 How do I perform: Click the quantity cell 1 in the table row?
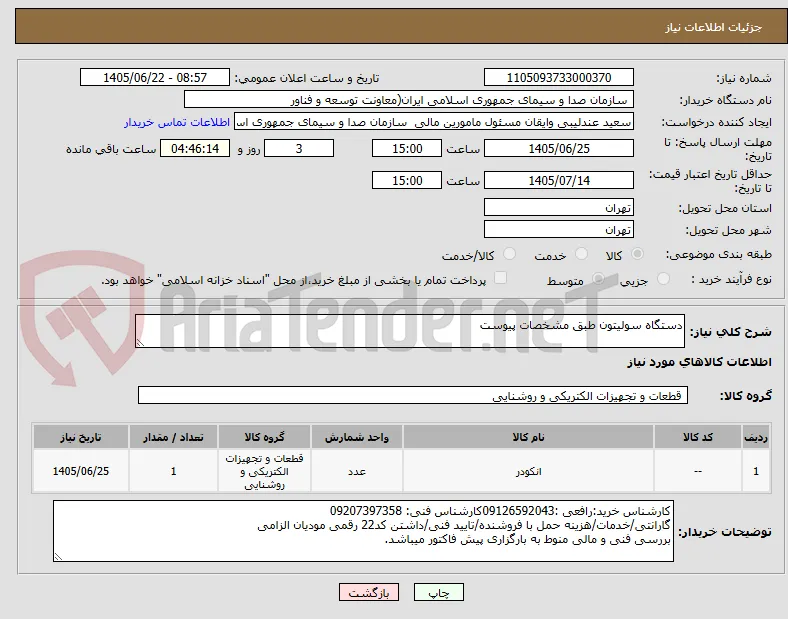tap(173, 471)
